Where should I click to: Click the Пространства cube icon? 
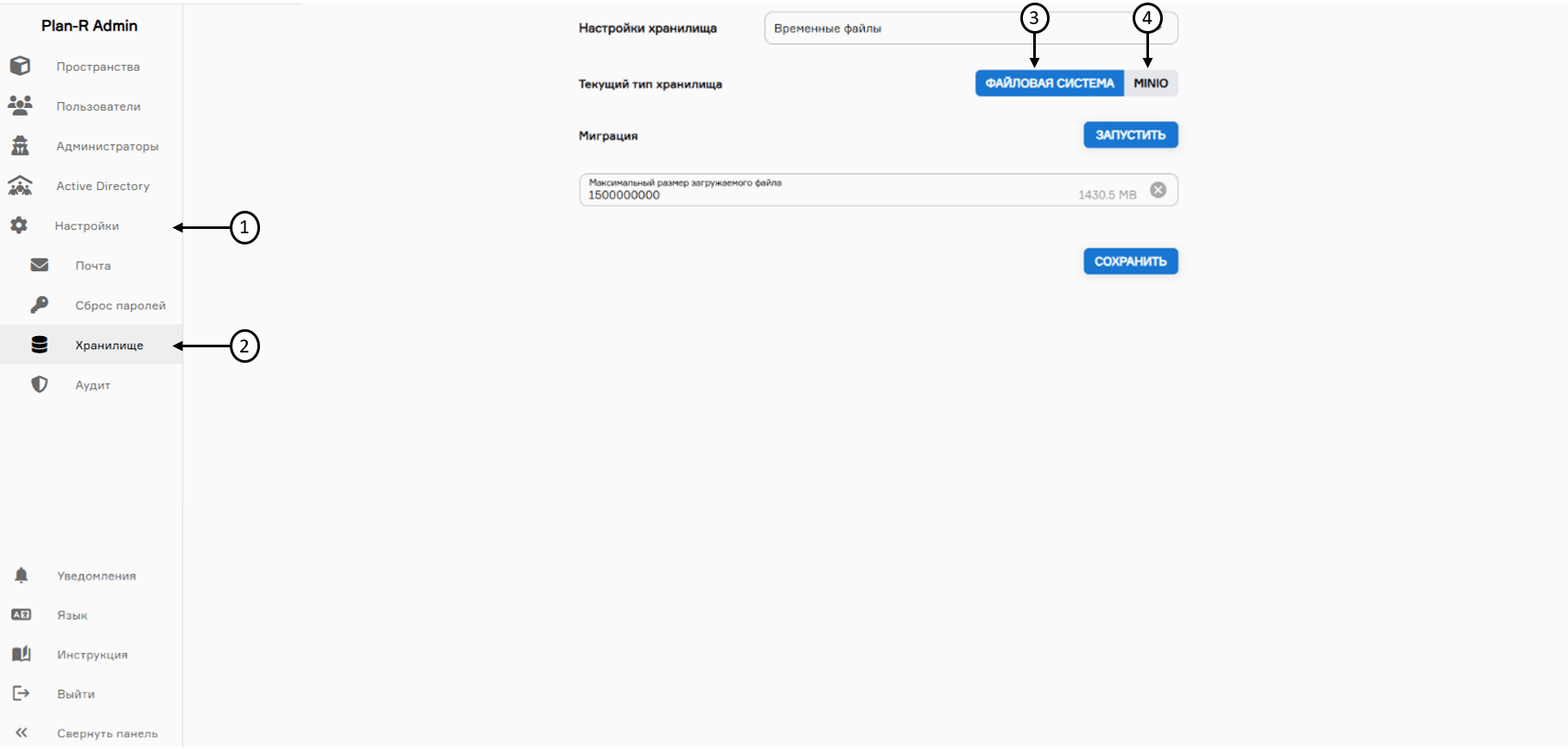pos(20,67)
